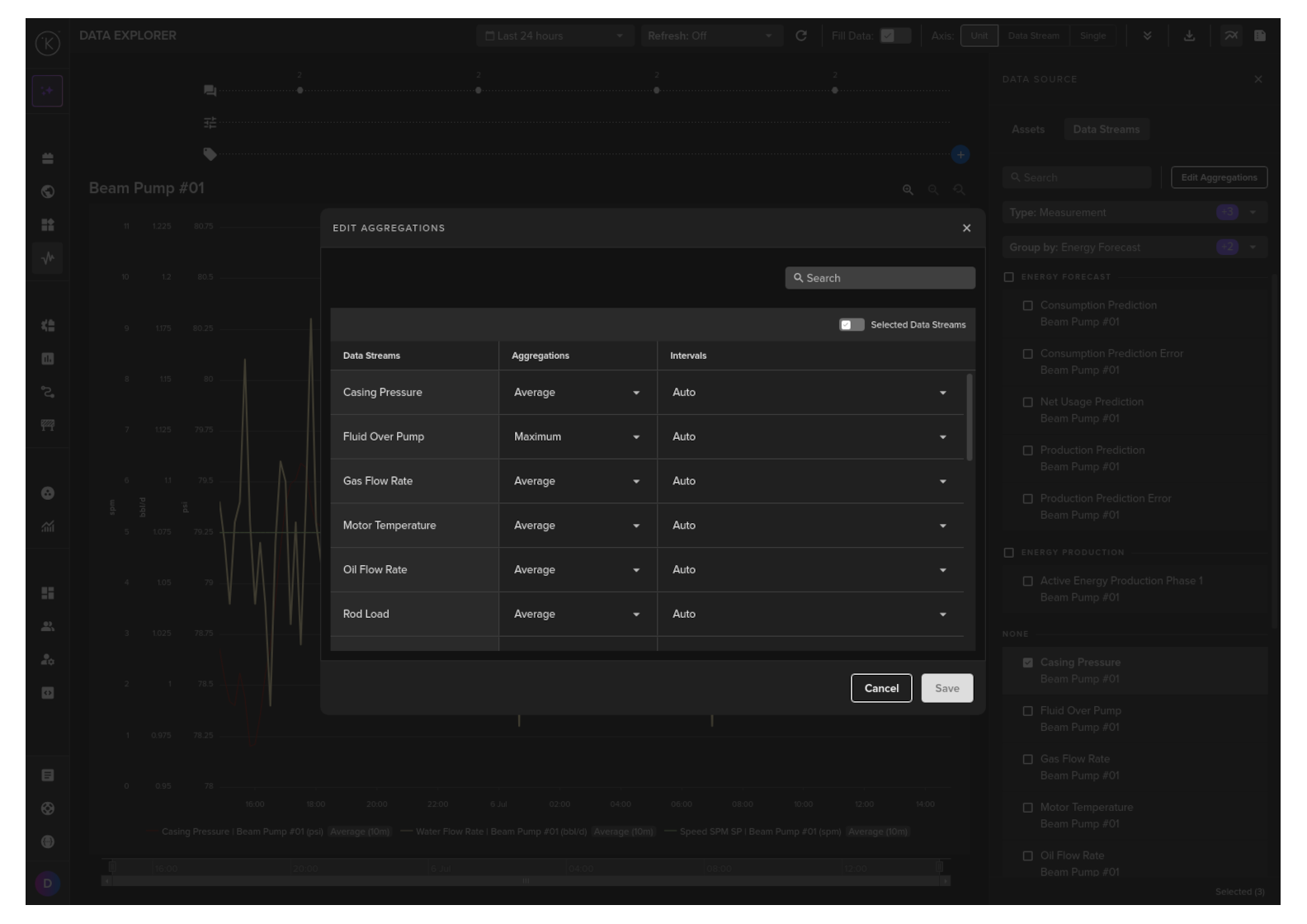This screenshot has height=924, width=1307.
Task: Click the download icon in toolbar
Action: (x=1189, y=36)
